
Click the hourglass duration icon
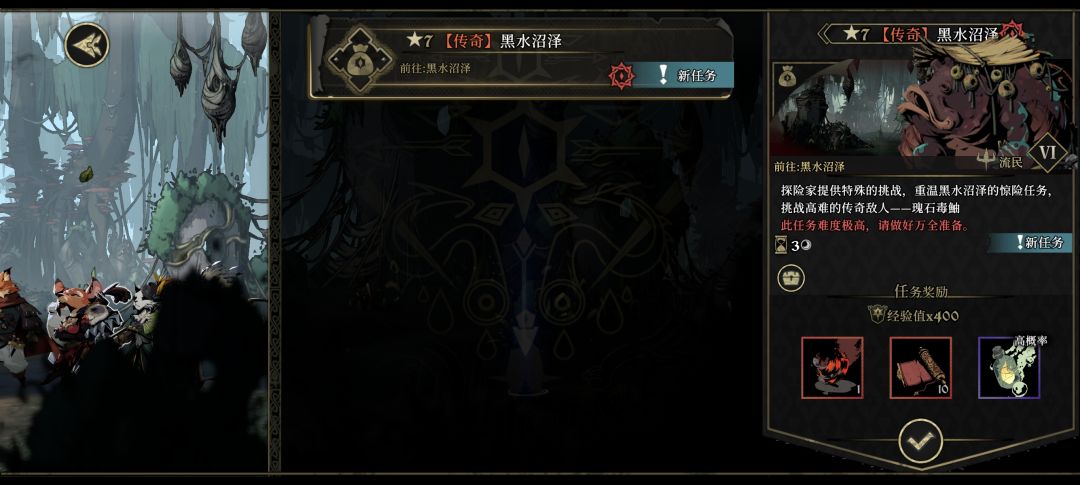tap(780, 245)
